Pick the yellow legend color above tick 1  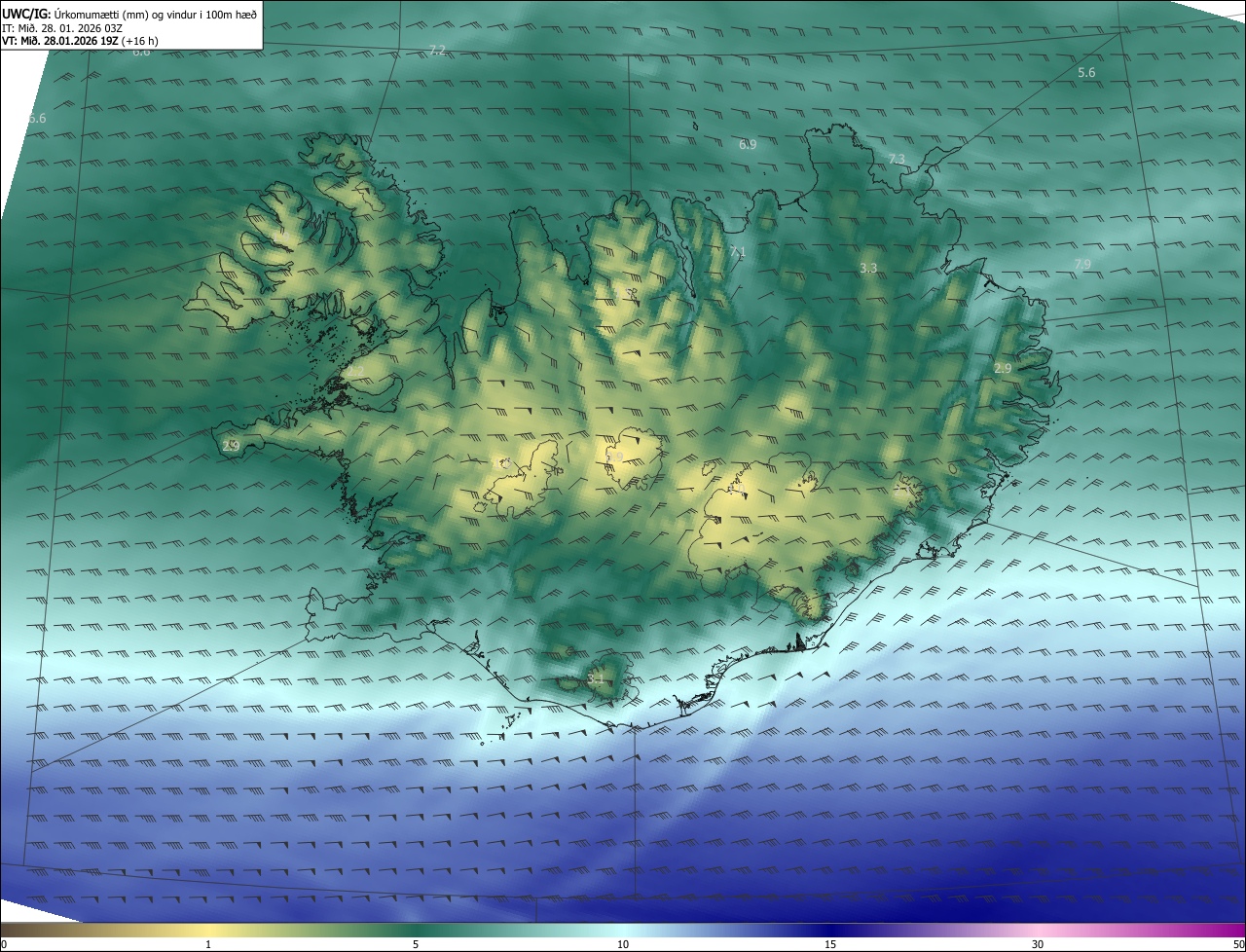208,930
